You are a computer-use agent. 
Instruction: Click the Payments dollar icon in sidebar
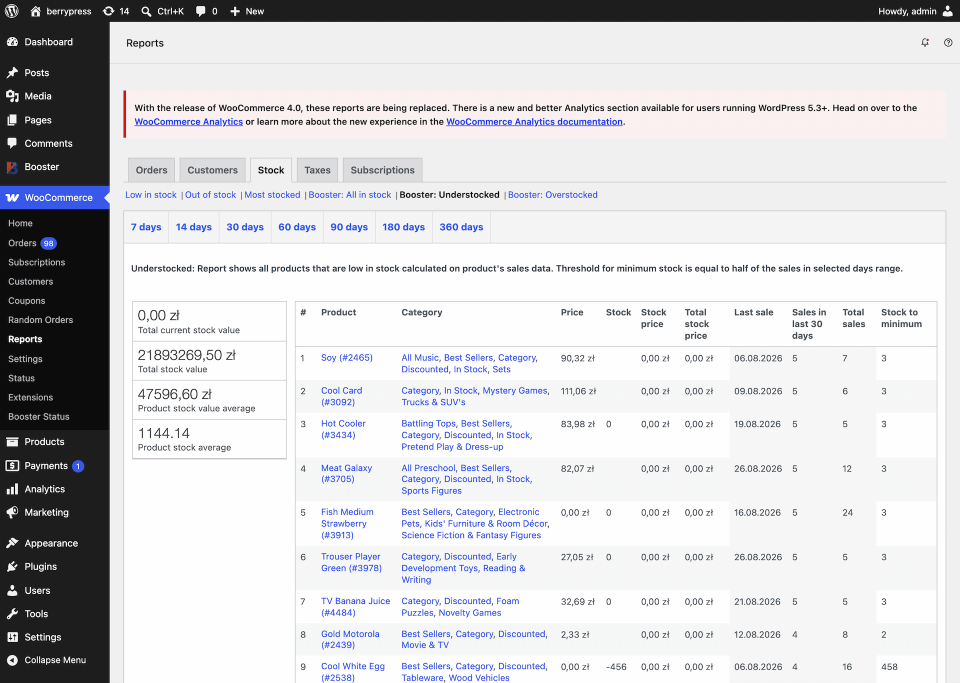[x=12, y=466]
